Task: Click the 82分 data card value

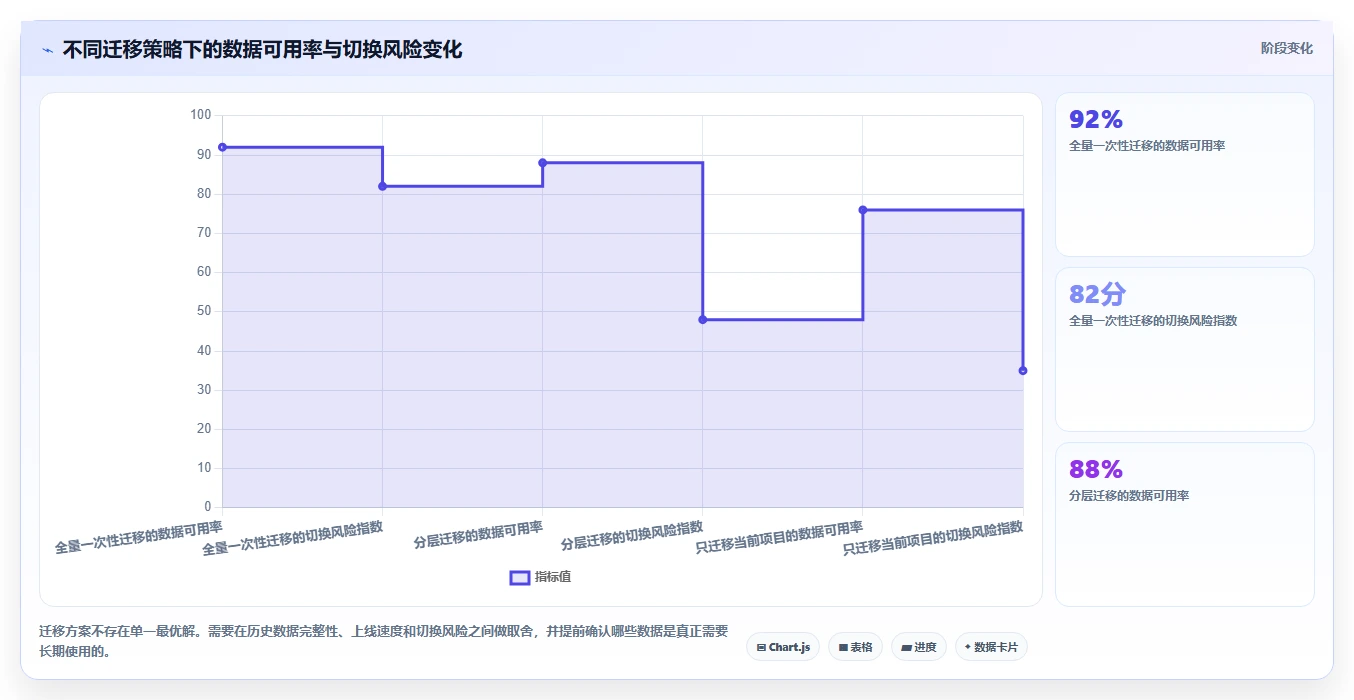Action: click(1097, 294)
